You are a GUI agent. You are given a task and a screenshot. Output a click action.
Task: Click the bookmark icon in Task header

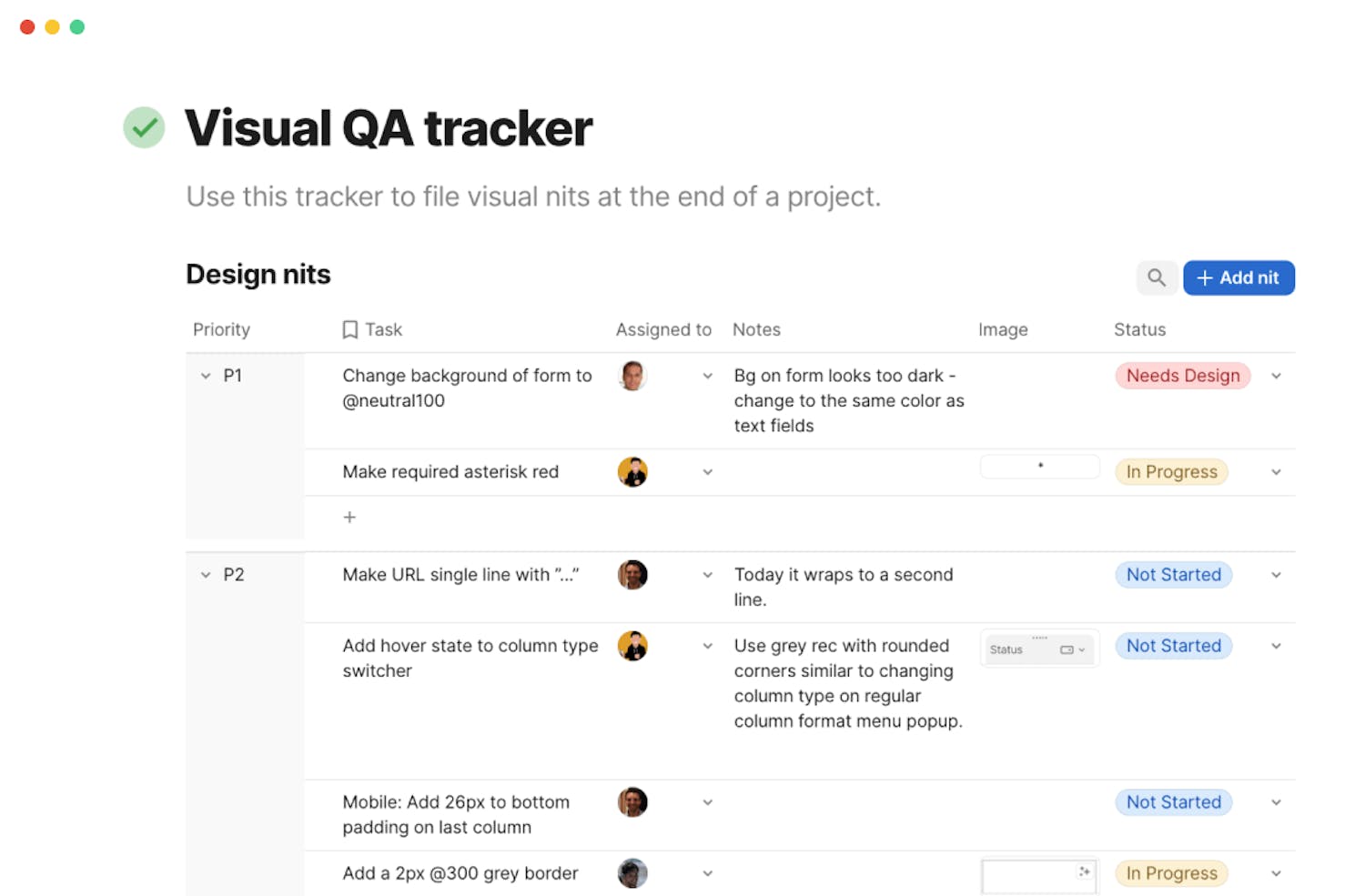(x=349, y=329)
